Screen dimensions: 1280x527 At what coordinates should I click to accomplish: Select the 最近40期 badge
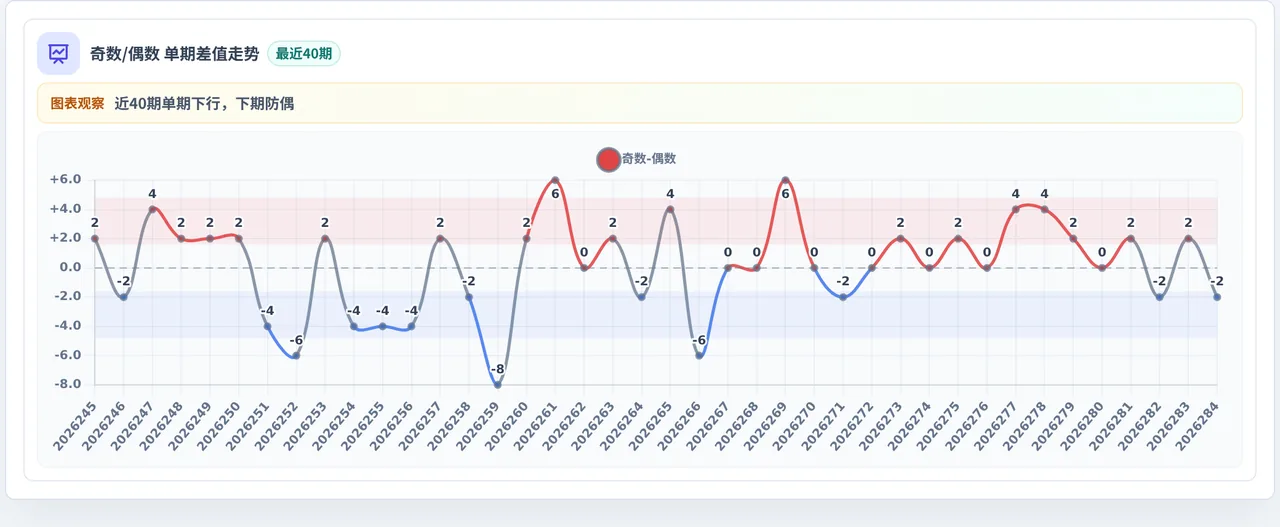point(304,54)
